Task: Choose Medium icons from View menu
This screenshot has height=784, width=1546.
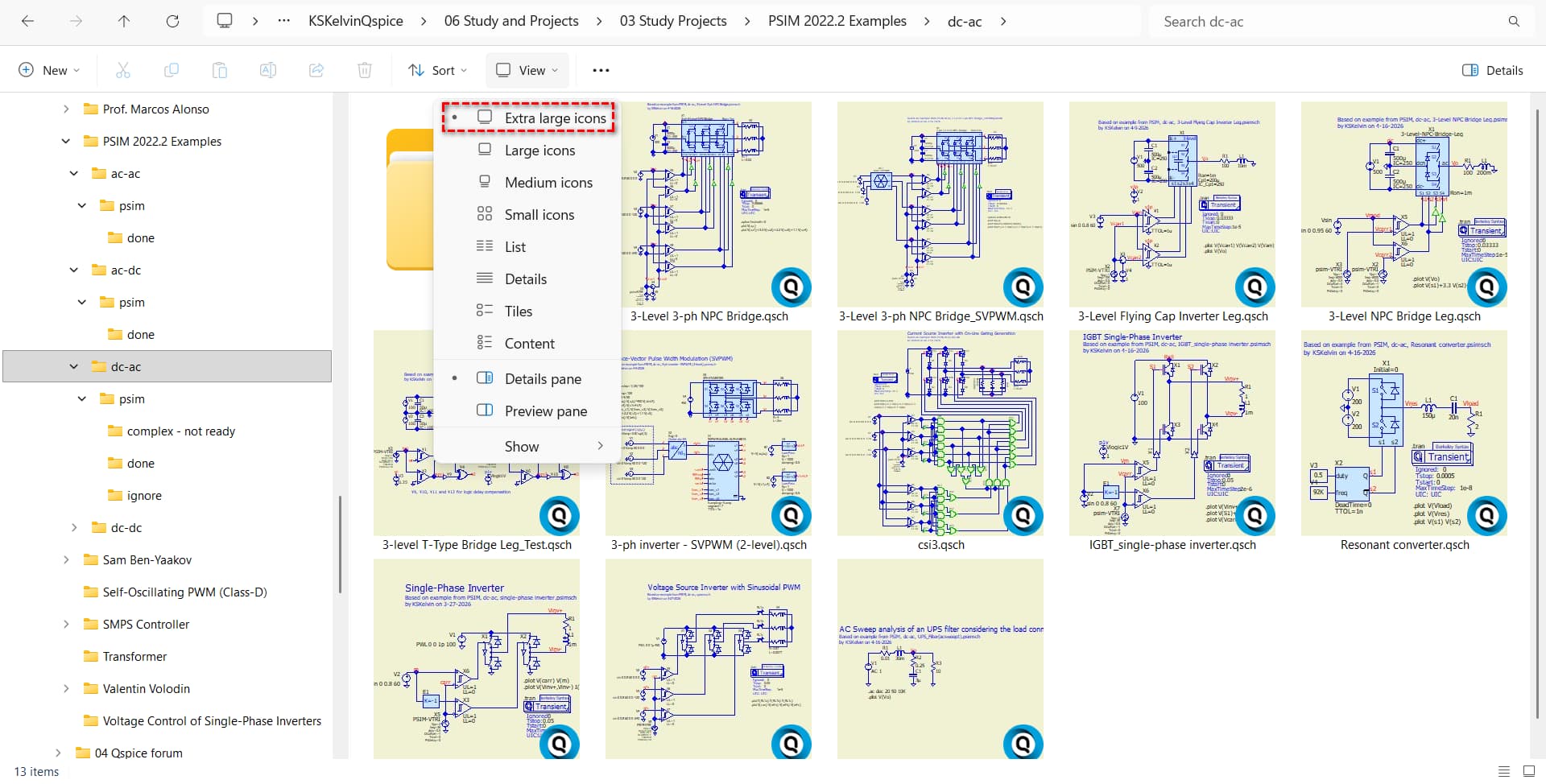Action: click(548, 183)
